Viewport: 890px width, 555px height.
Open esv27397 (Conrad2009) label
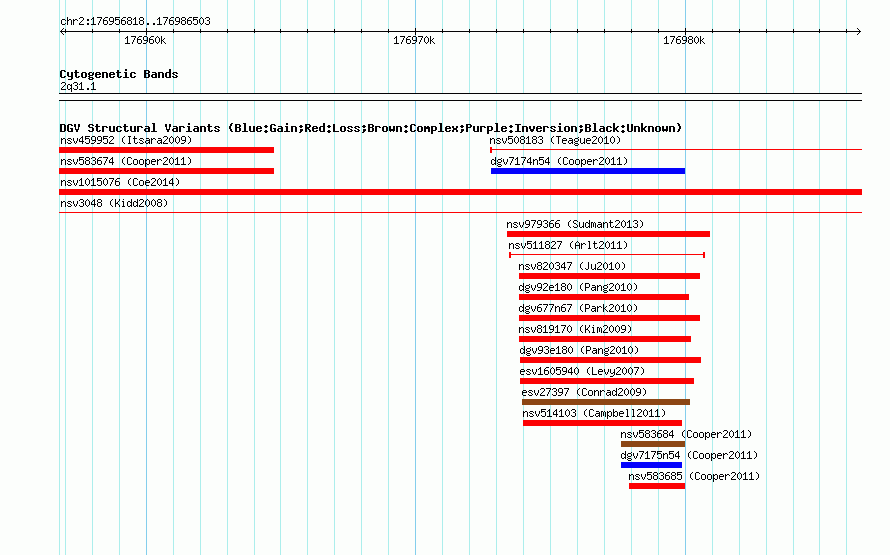pos(584,392)
